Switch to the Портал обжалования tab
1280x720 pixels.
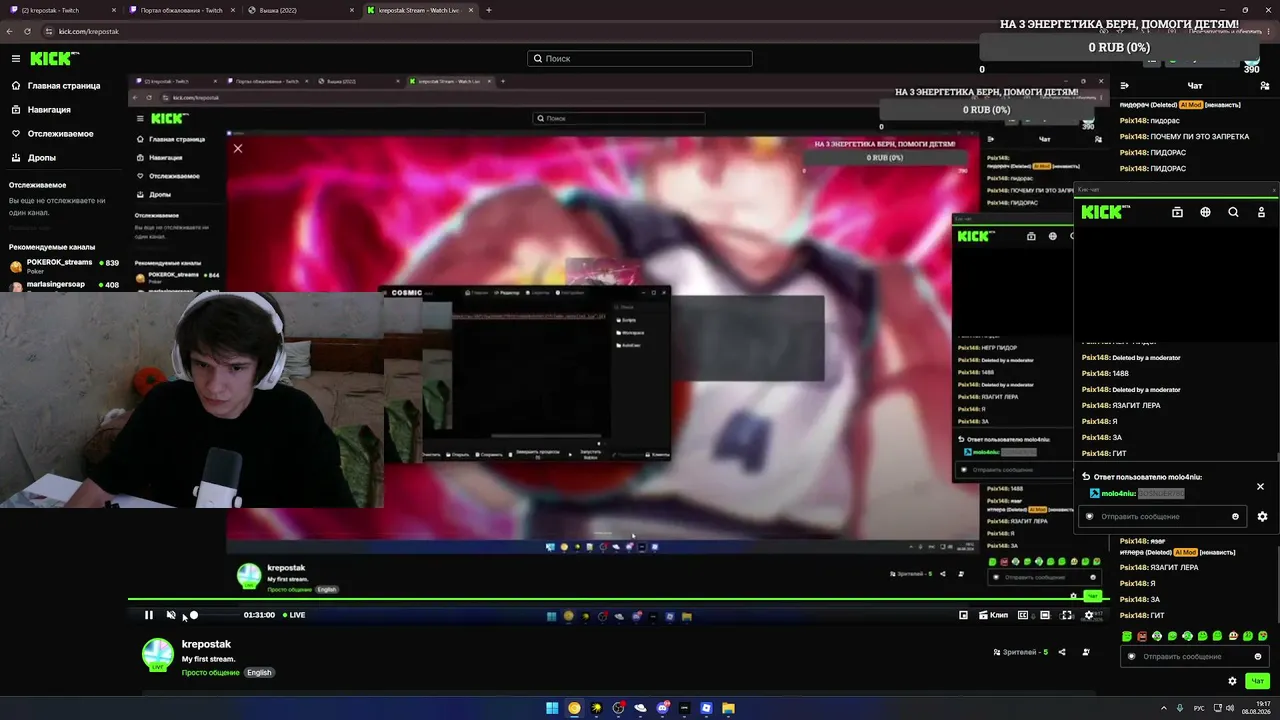pyautogui.click(x=182, y=10)
